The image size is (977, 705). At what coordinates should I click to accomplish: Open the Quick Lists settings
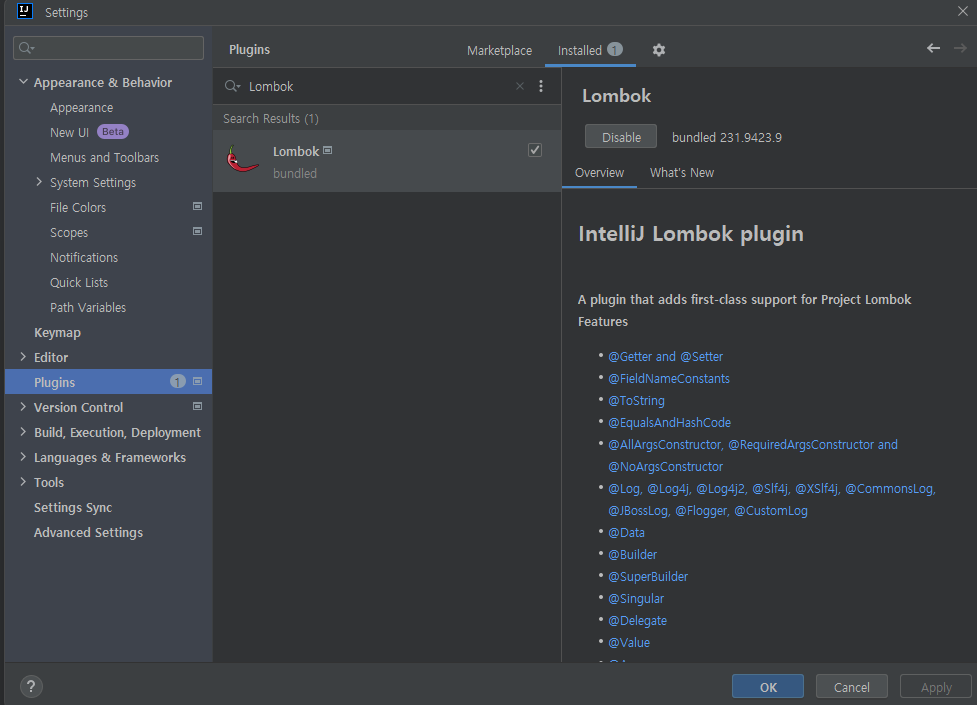[x=79, y=282]
